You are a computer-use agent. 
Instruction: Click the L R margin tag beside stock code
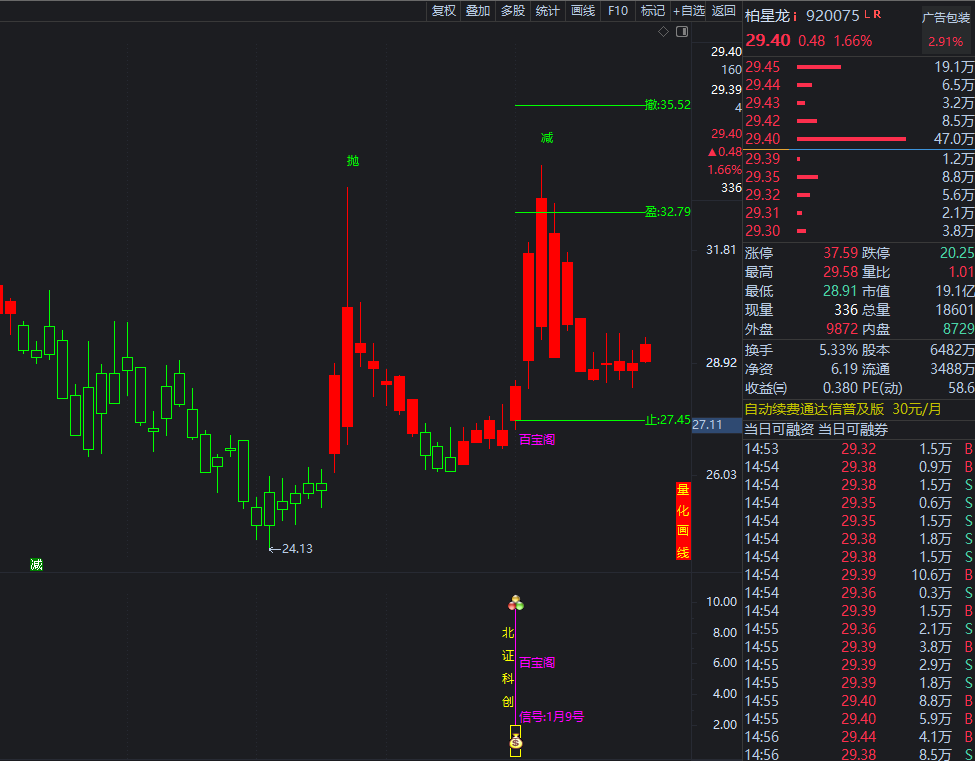coord(872,15)
